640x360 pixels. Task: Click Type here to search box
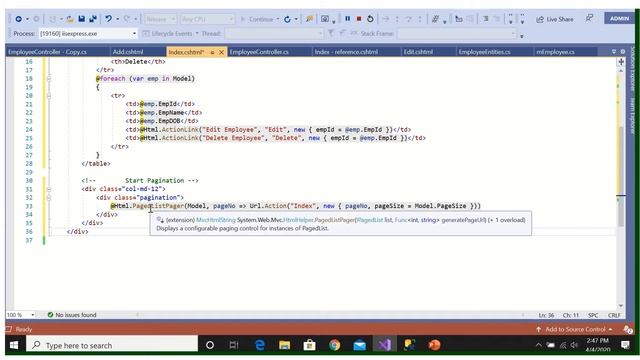coord(112,345)
